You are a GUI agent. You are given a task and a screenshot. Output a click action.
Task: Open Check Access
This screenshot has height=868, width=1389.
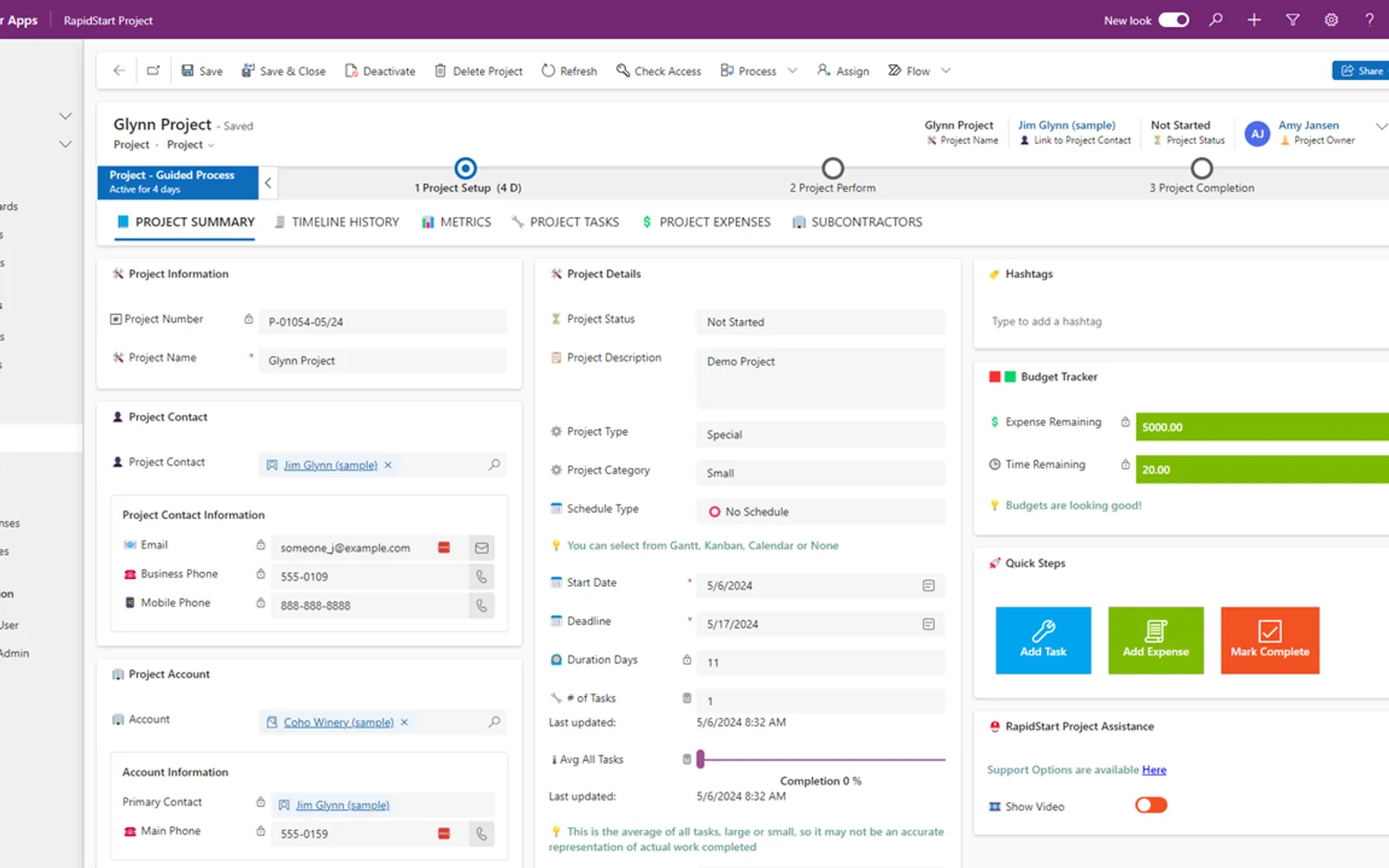(659, 71)
